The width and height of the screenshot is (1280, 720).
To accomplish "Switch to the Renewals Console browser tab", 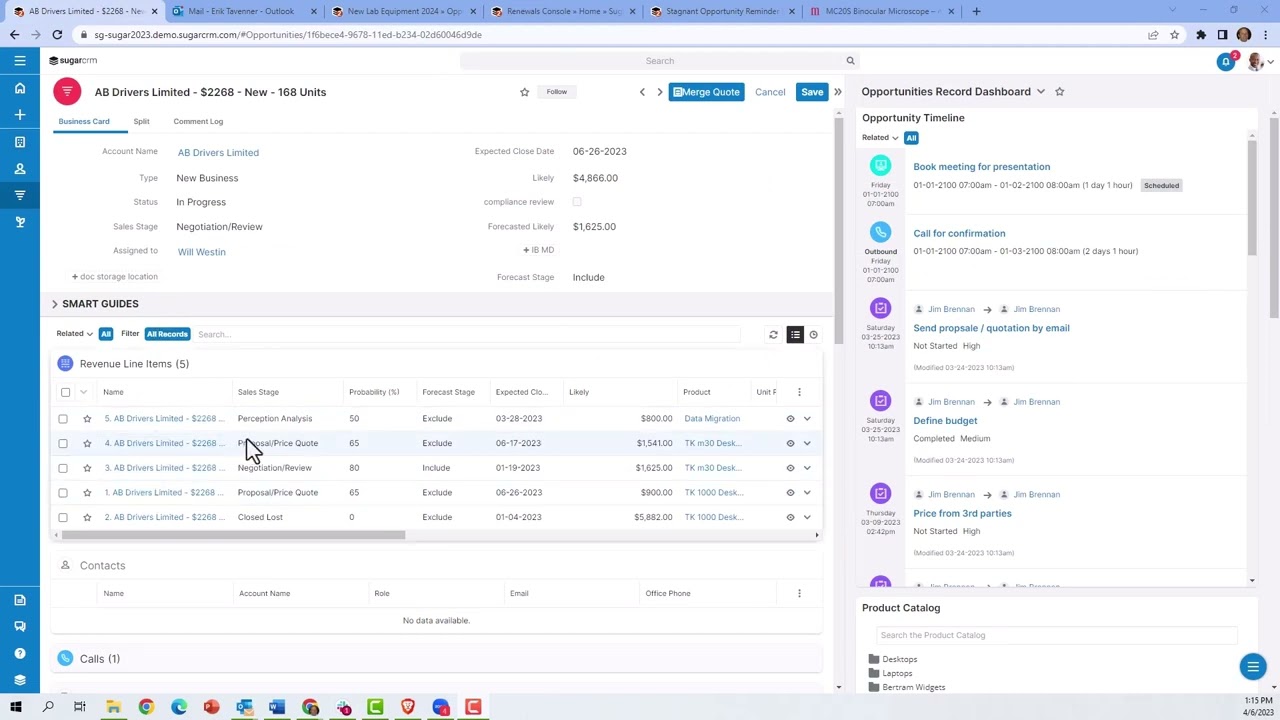I will [x=564, y=12].
